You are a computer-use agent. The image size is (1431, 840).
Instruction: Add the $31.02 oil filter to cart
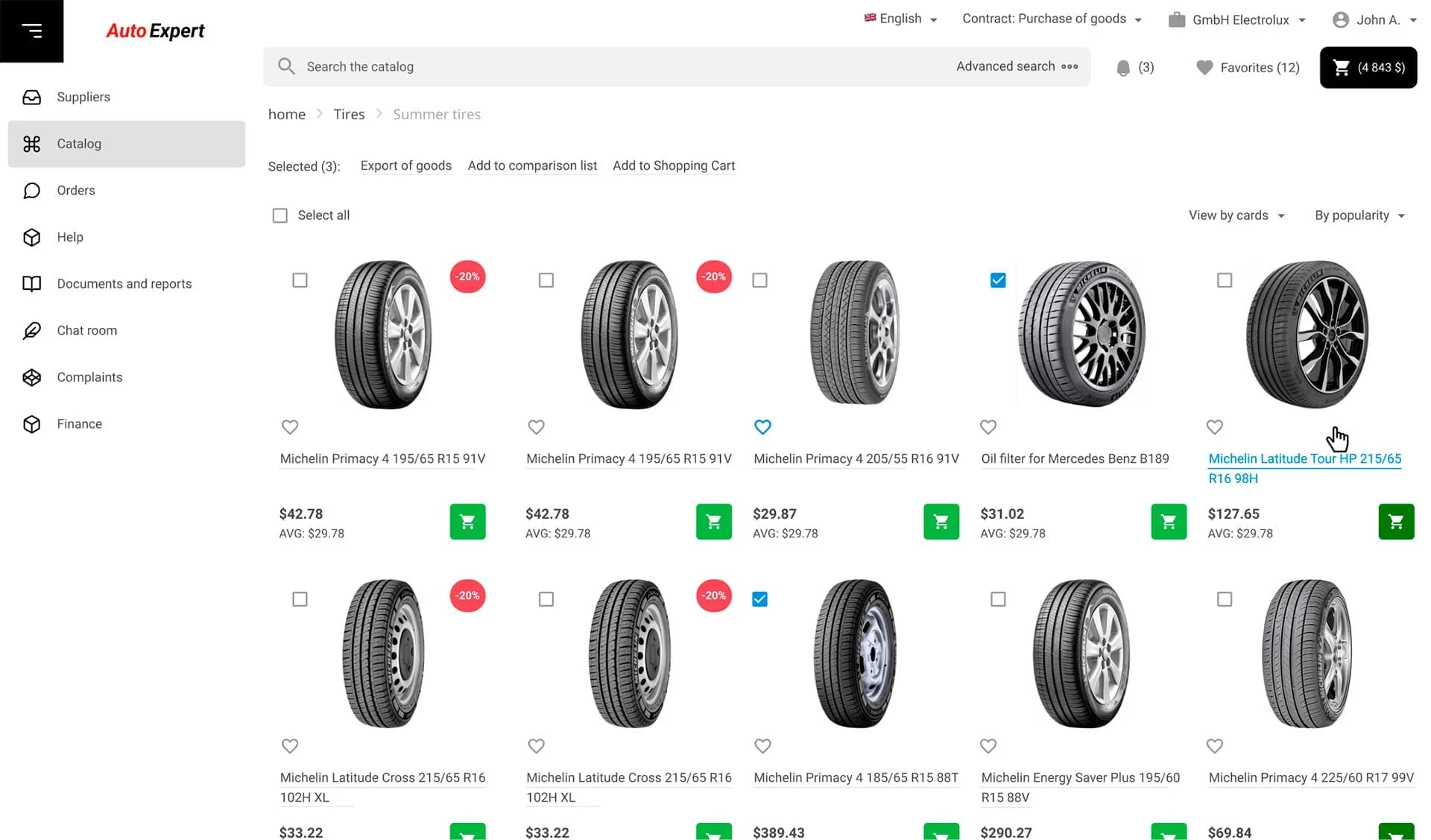[x=1169, y=522]
